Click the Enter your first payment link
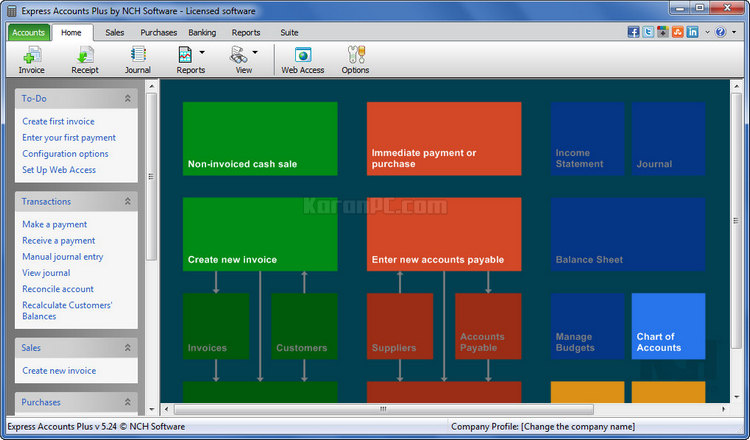Viewport: 750px width, 440px height. [69, 138]
